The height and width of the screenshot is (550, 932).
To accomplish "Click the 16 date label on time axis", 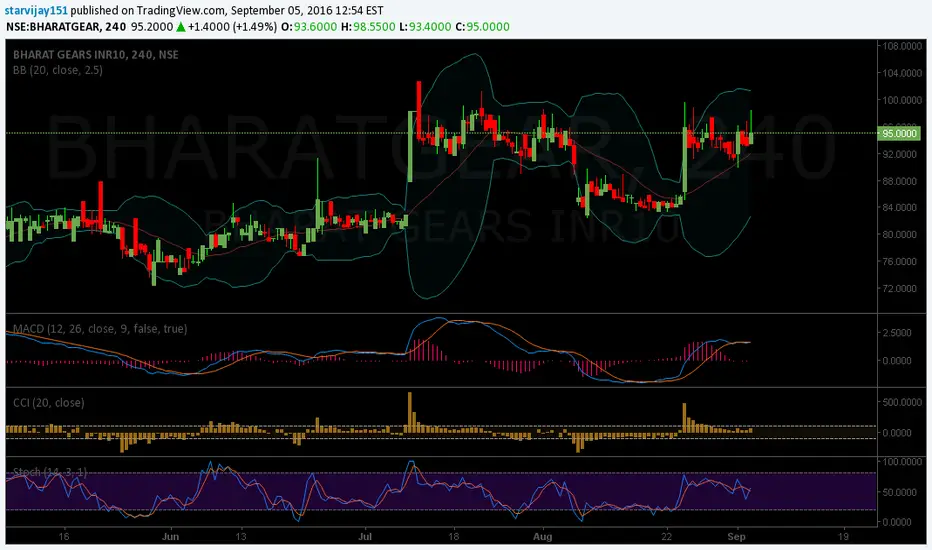I will coord(64,536).
